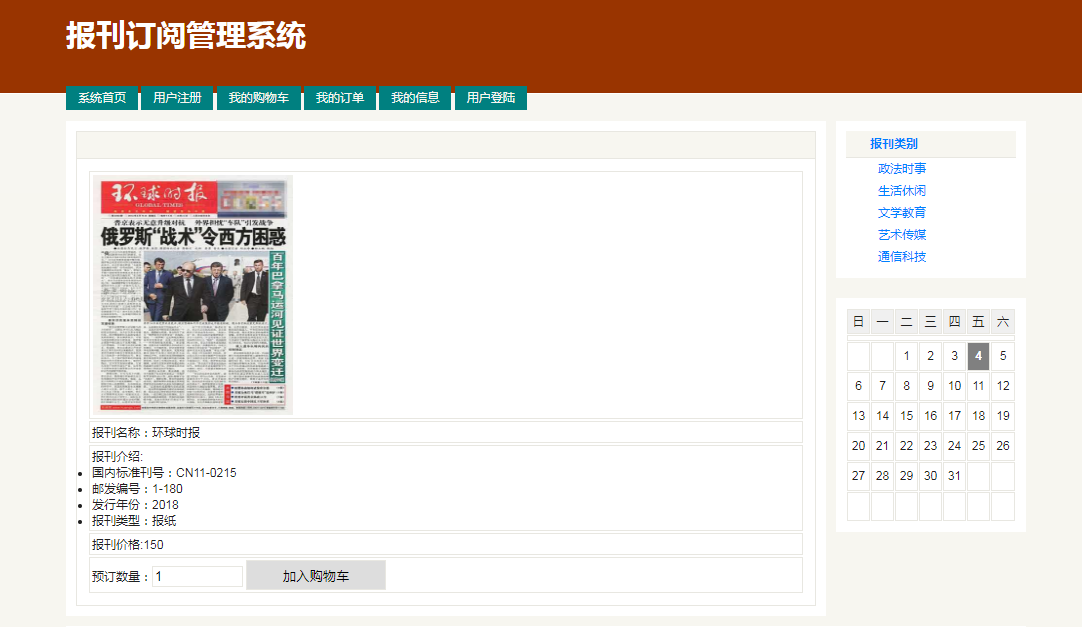Viewport: 1082px width, 627px height.
Task: Select highlighted day 4 in calendar
Action: tap(978, 356)
